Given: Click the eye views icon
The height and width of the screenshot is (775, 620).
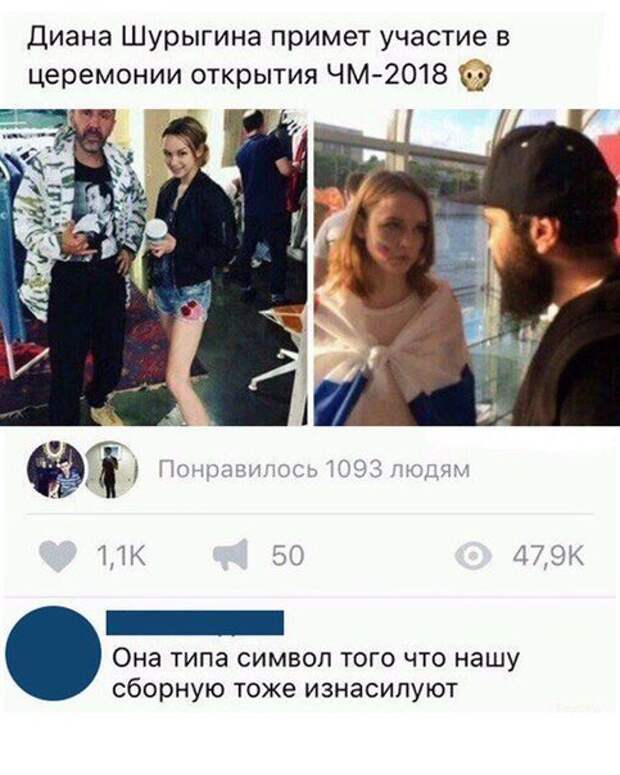Looking at the screenshot, I should [x=473, y=556].
